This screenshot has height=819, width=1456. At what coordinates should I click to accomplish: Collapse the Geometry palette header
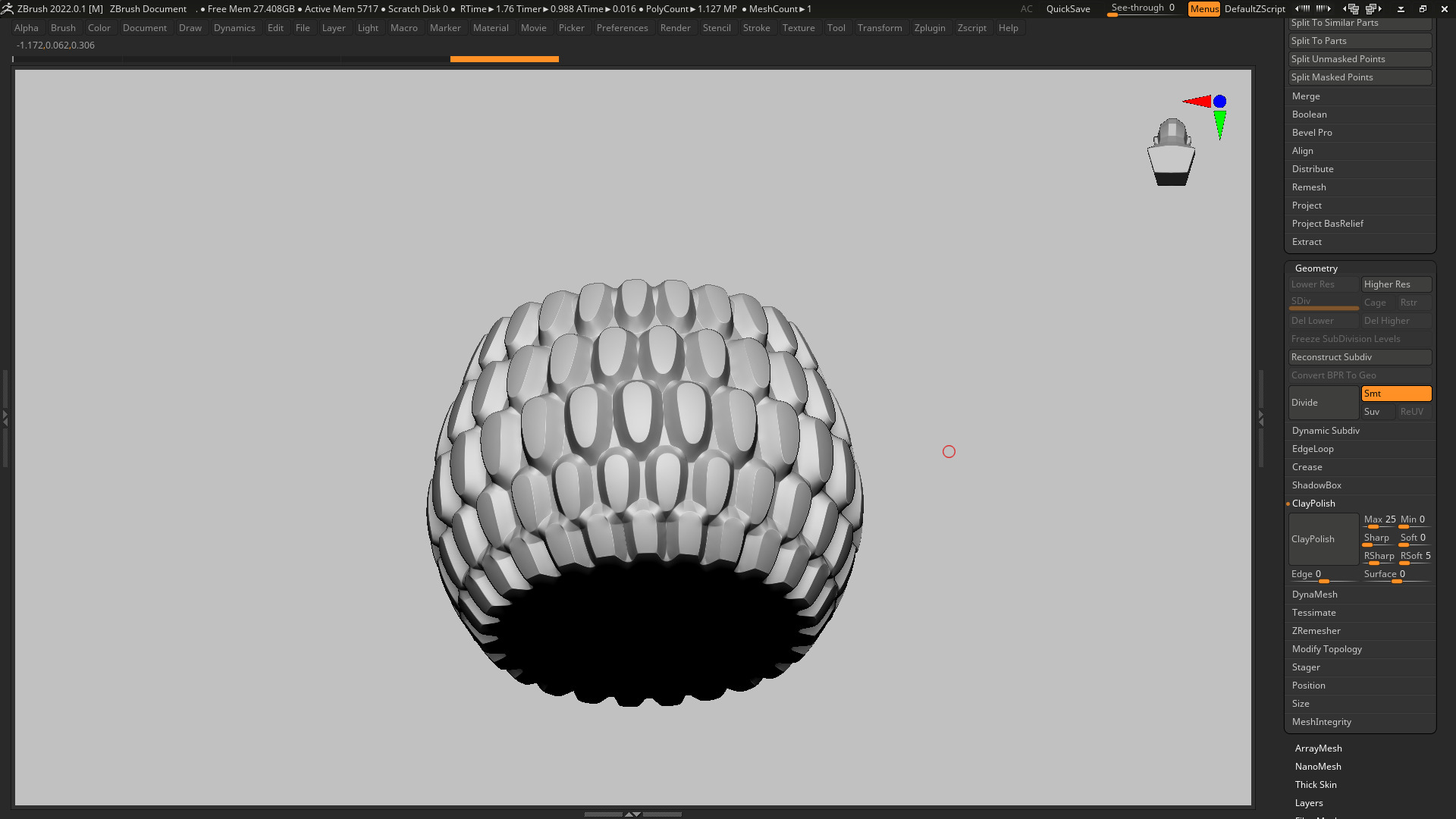[x=1316, y=268]
